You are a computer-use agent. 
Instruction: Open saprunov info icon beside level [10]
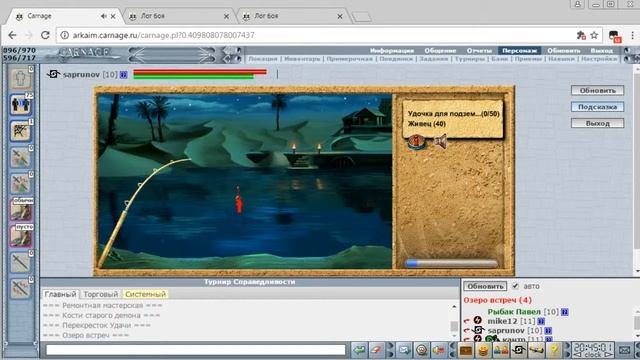pyautogui.click(x=123, y=75)
